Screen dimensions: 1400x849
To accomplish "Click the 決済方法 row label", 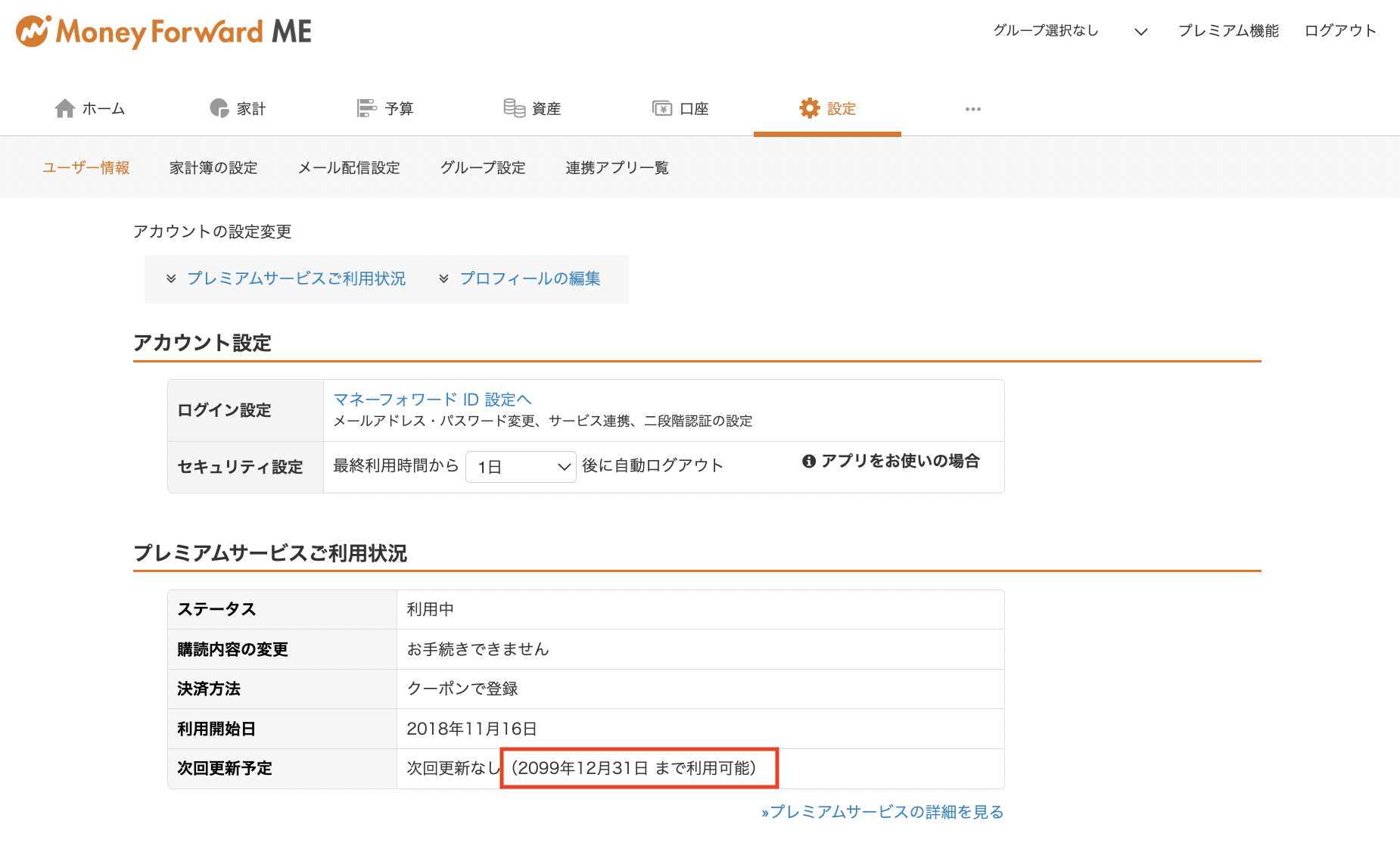I will pyautogui.click(x=208, y=689).
